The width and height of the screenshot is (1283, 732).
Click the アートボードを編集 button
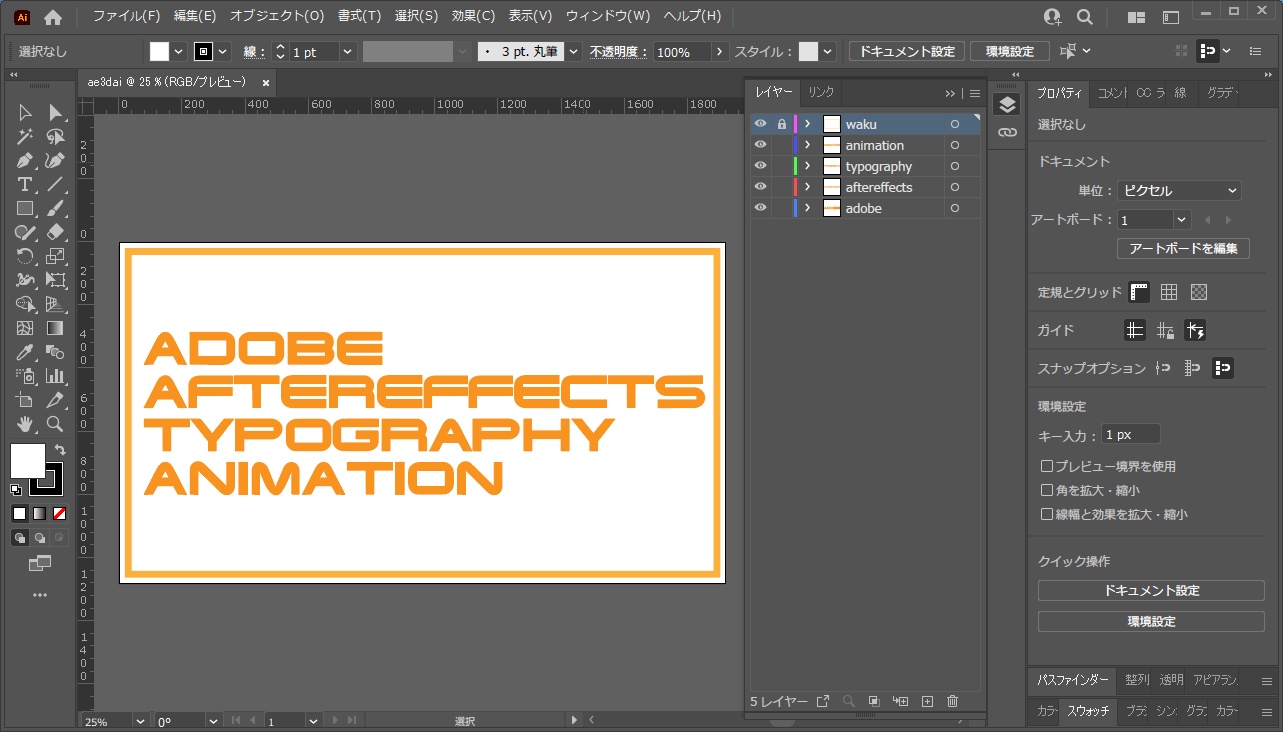tap(1183, 248)
